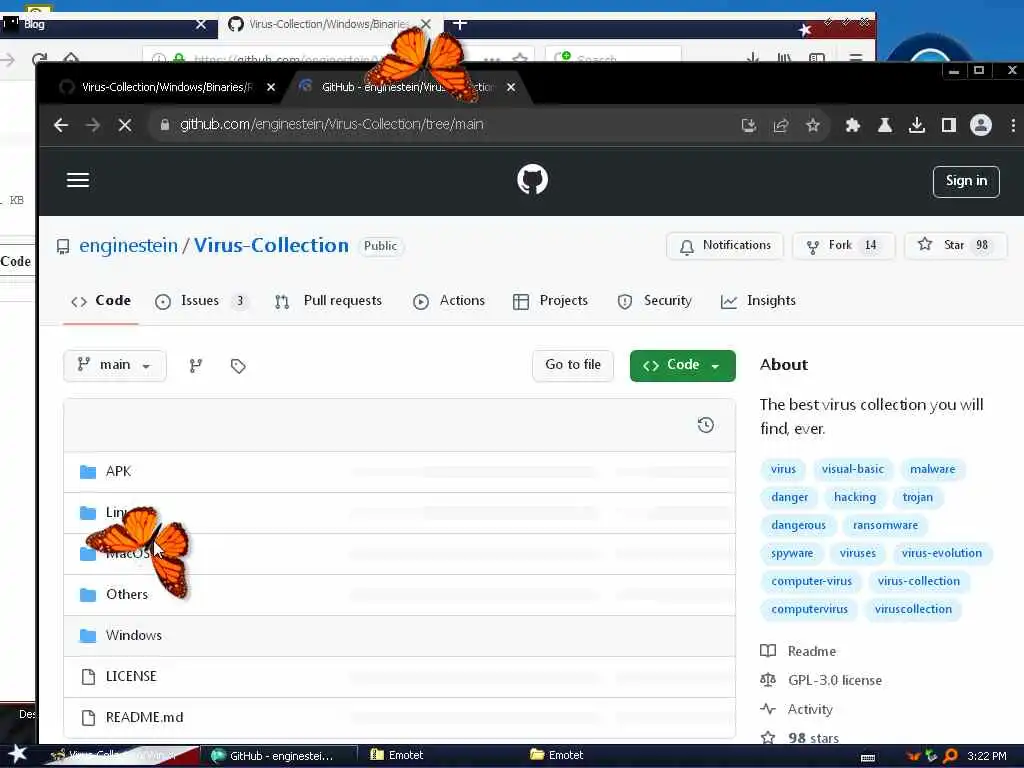1024x768 pixels.
Task: View branches using the branch icon
Action: point(196,366)
